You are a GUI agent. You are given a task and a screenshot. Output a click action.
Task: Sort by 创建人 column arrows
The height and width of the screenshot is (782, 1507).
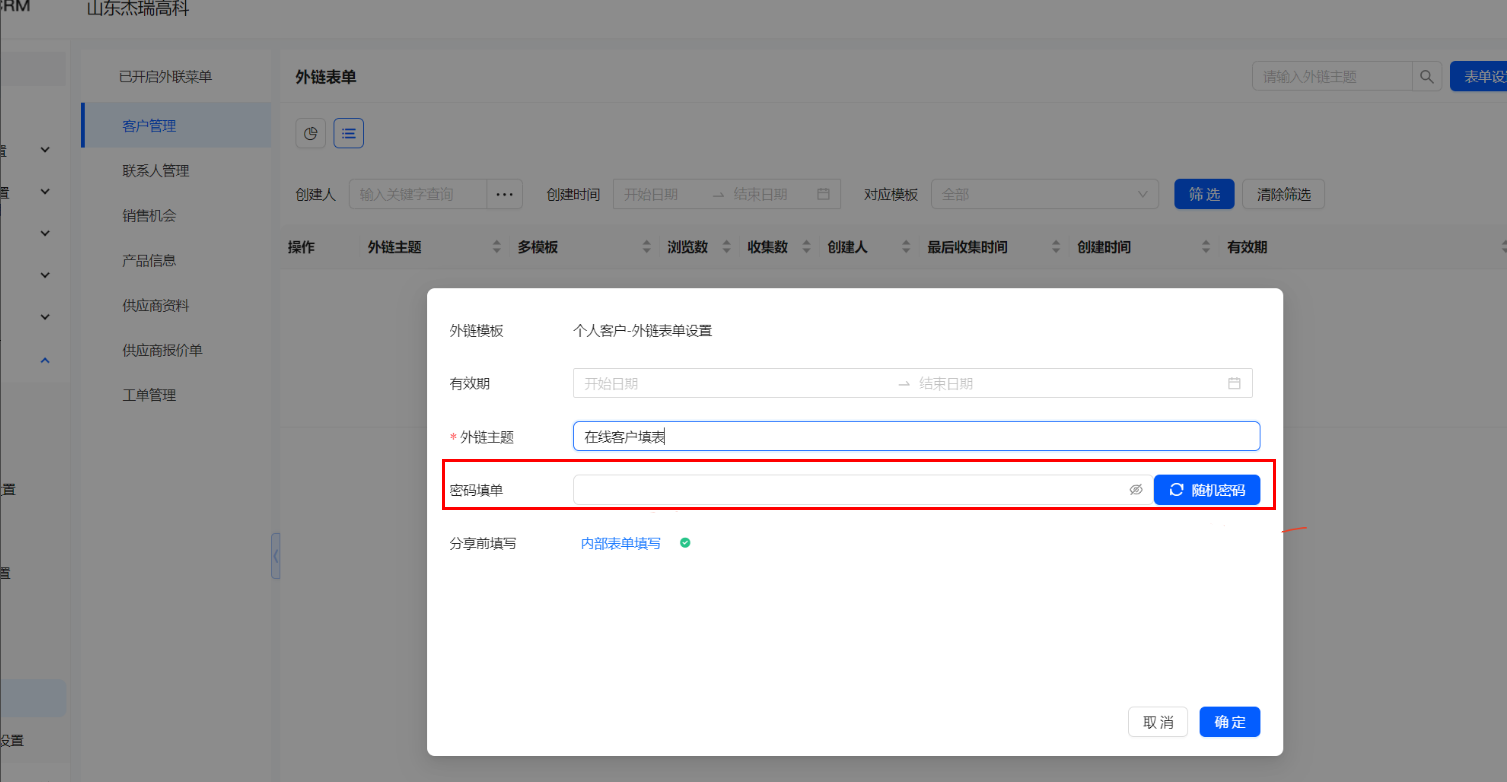[x=906, y=247]
